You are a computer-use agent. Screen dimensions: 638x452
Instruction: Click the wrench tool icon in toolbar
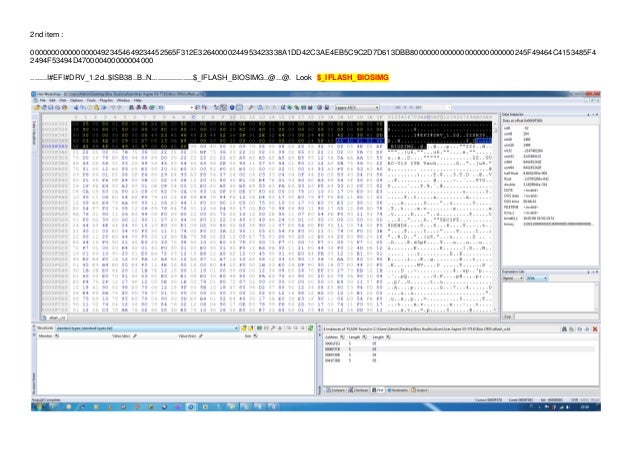point(251,107)
